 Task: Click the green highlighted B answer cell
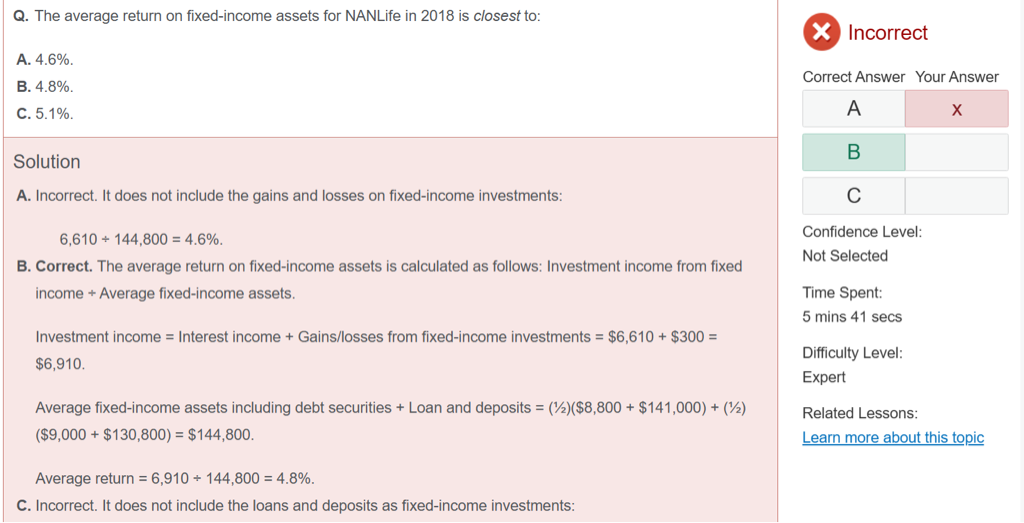853,152
